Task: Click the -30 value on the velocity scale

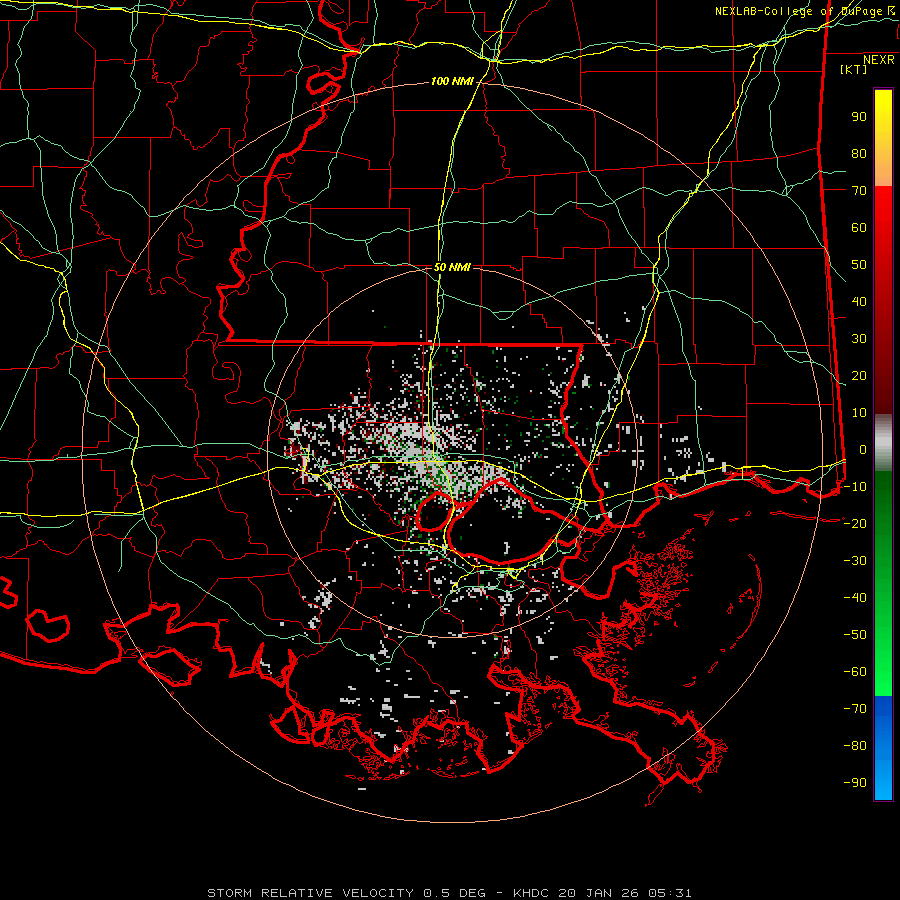Action: (x=855, y=561)
